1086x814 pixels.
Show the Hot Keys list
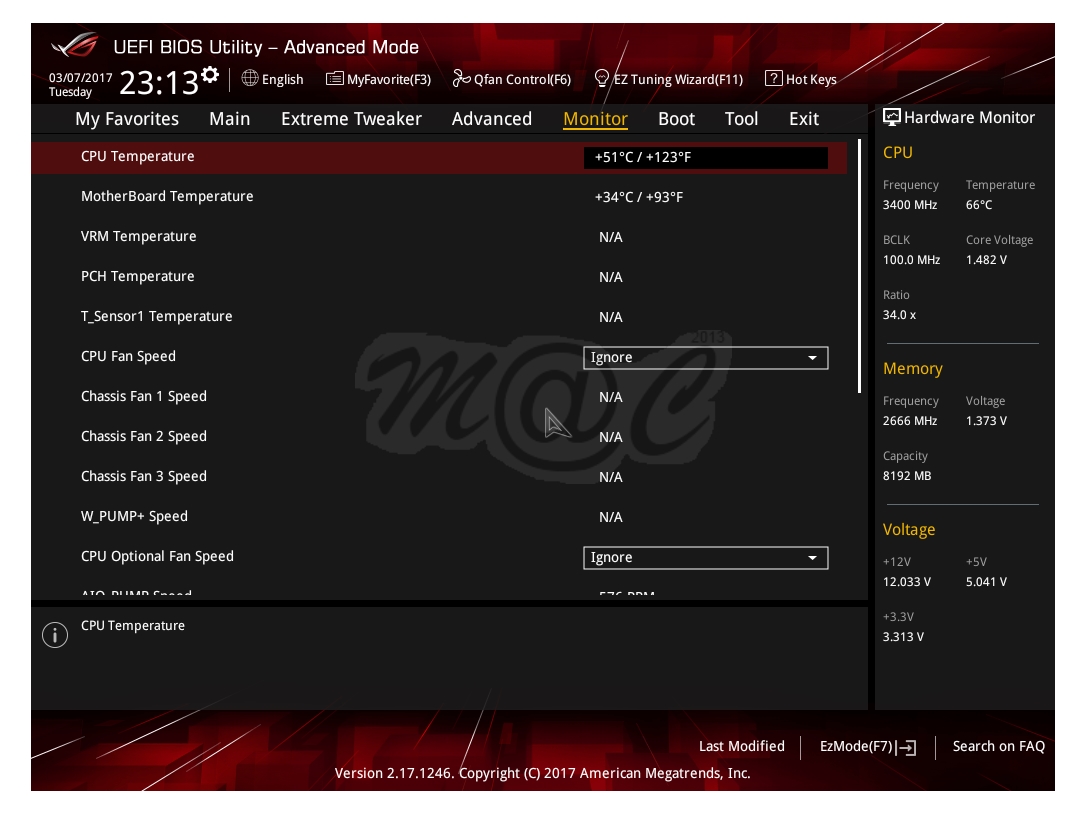[x=811, y=79]
